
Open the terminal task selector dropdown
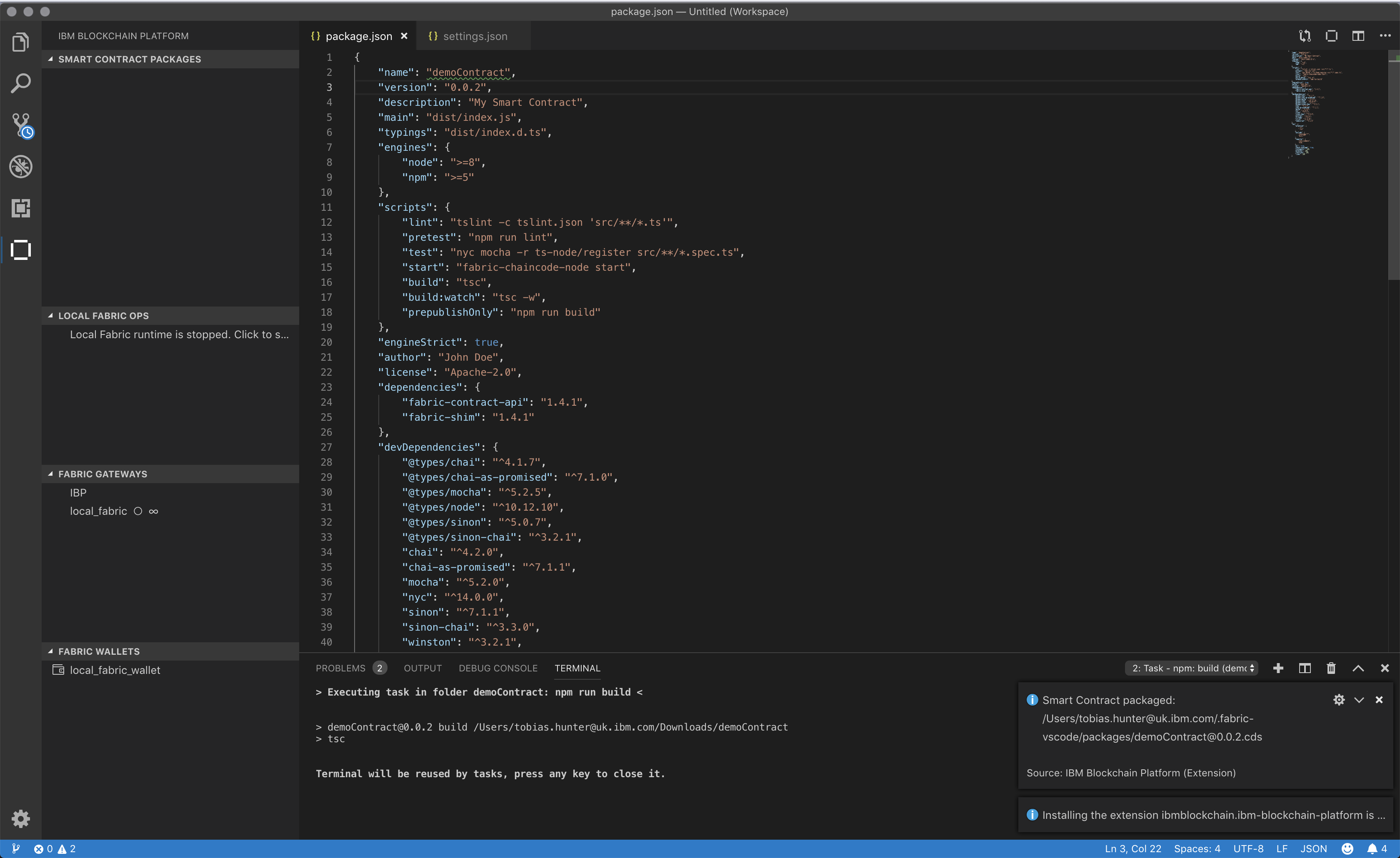point(1191,668)
